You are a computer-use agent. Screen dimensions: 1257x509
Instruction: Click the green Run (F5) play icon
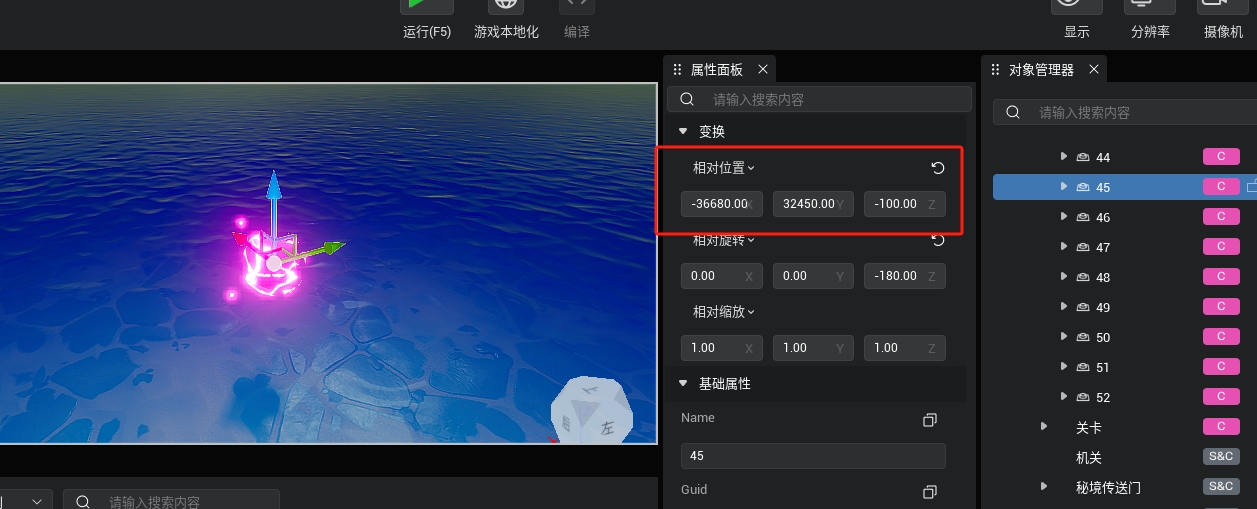(x=426, y=6)
